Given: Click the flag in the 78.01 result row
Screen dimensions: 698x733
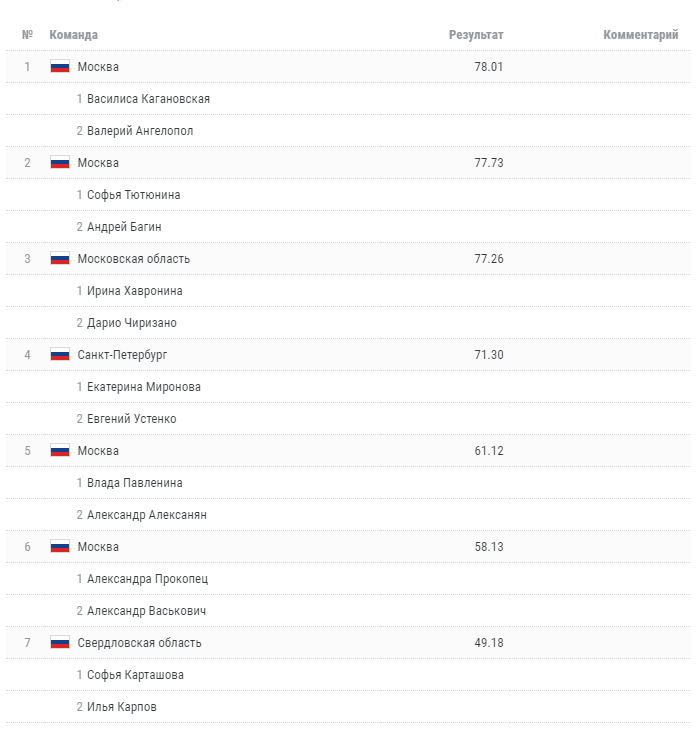Looking at the screenshot, I should (59, 67).
